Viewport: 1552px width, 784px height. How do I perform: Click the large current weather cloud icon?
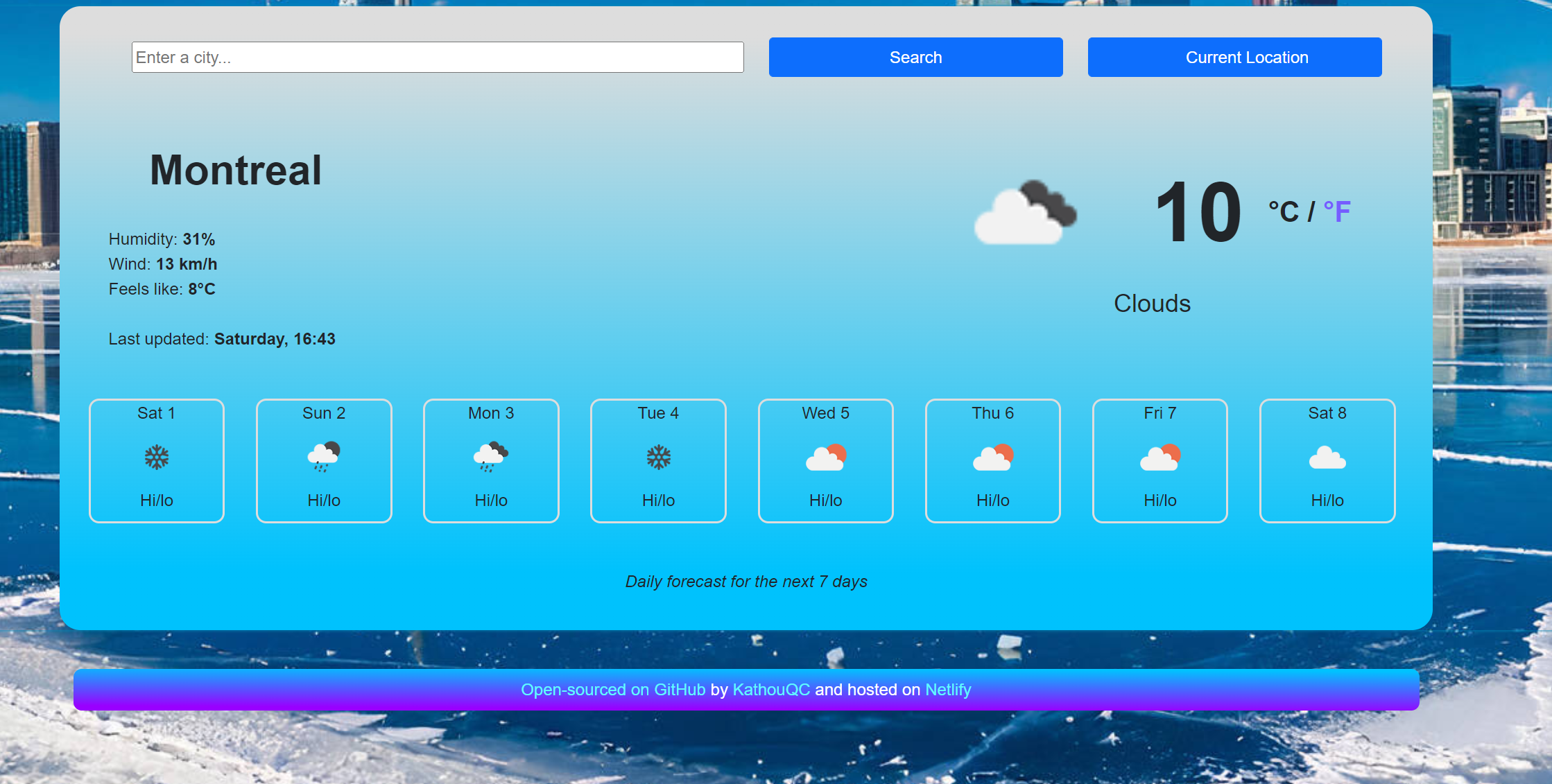click(x=1025, y=213)
